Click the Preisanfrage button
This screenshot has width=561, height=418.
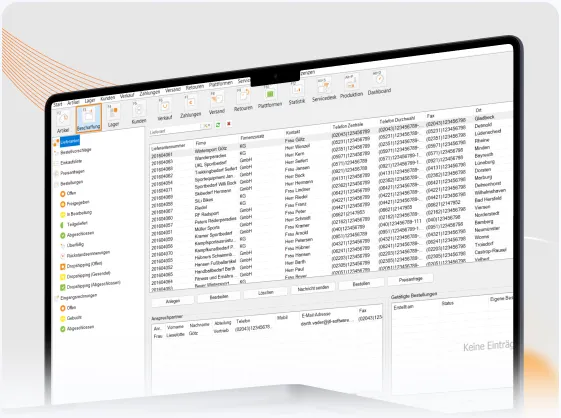(410, 279)
